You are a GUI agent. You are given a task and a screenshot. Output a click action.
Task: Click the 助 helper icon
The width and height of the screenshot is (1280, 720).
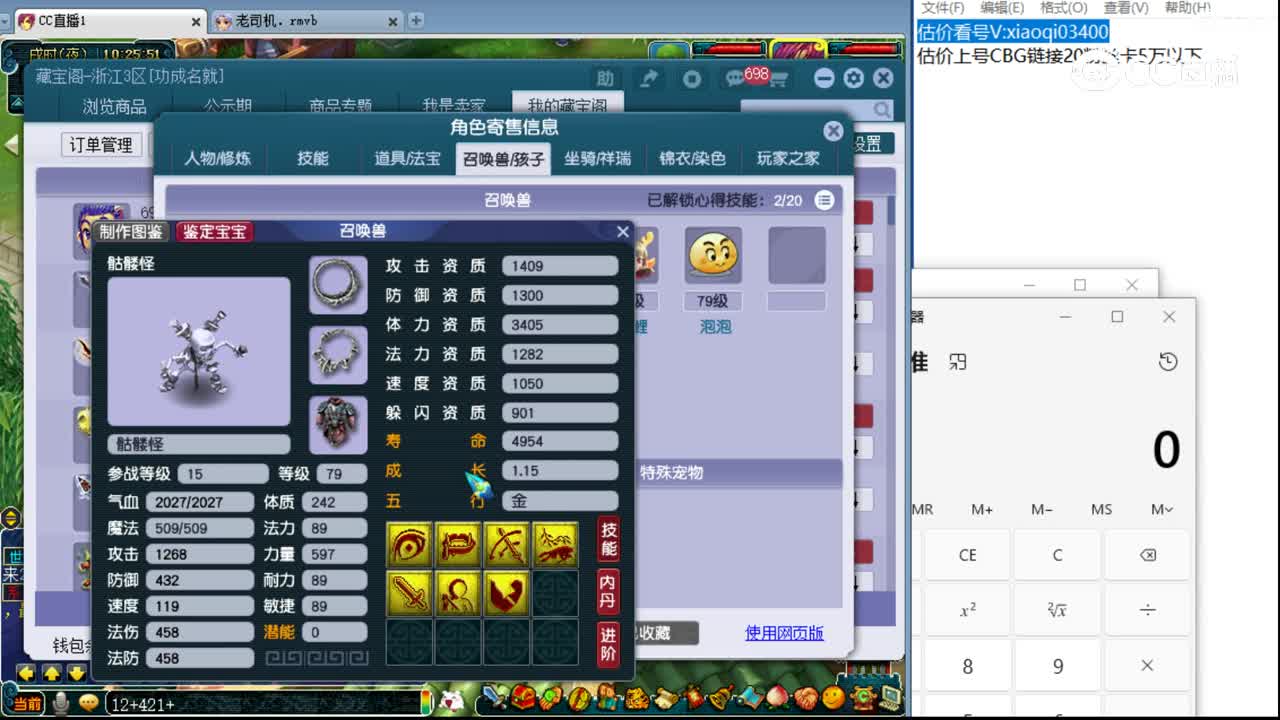pos(605,79)
